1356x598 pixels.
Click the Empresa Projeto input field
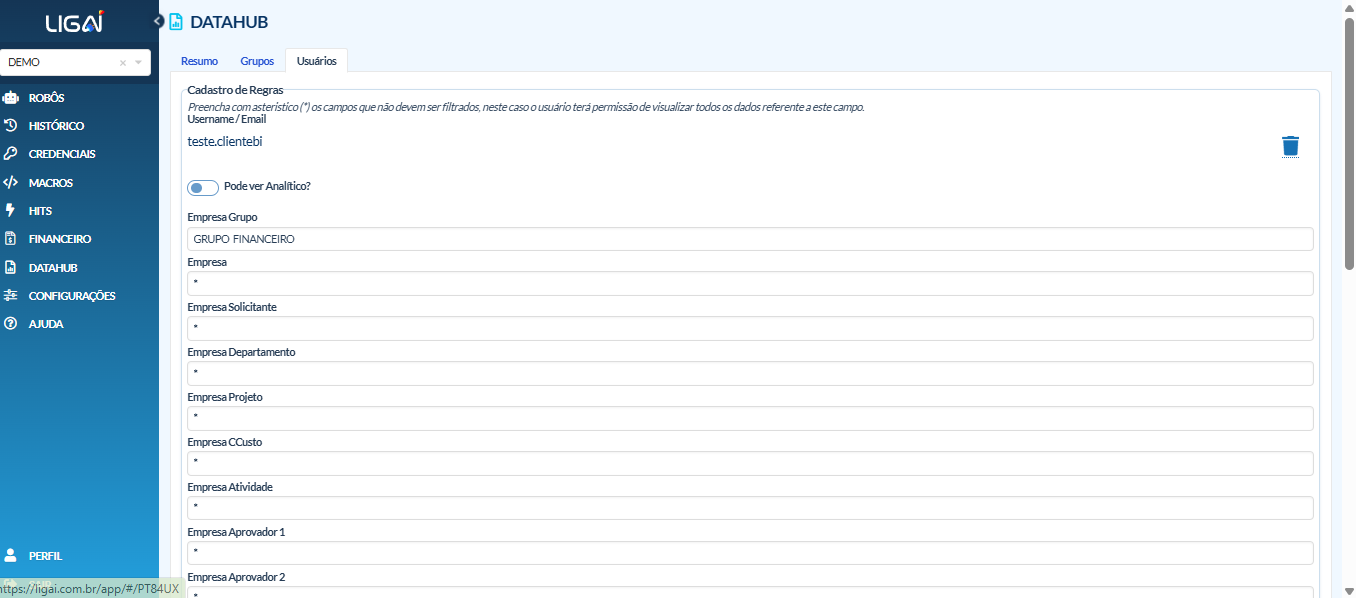click(x=750, y=419)
